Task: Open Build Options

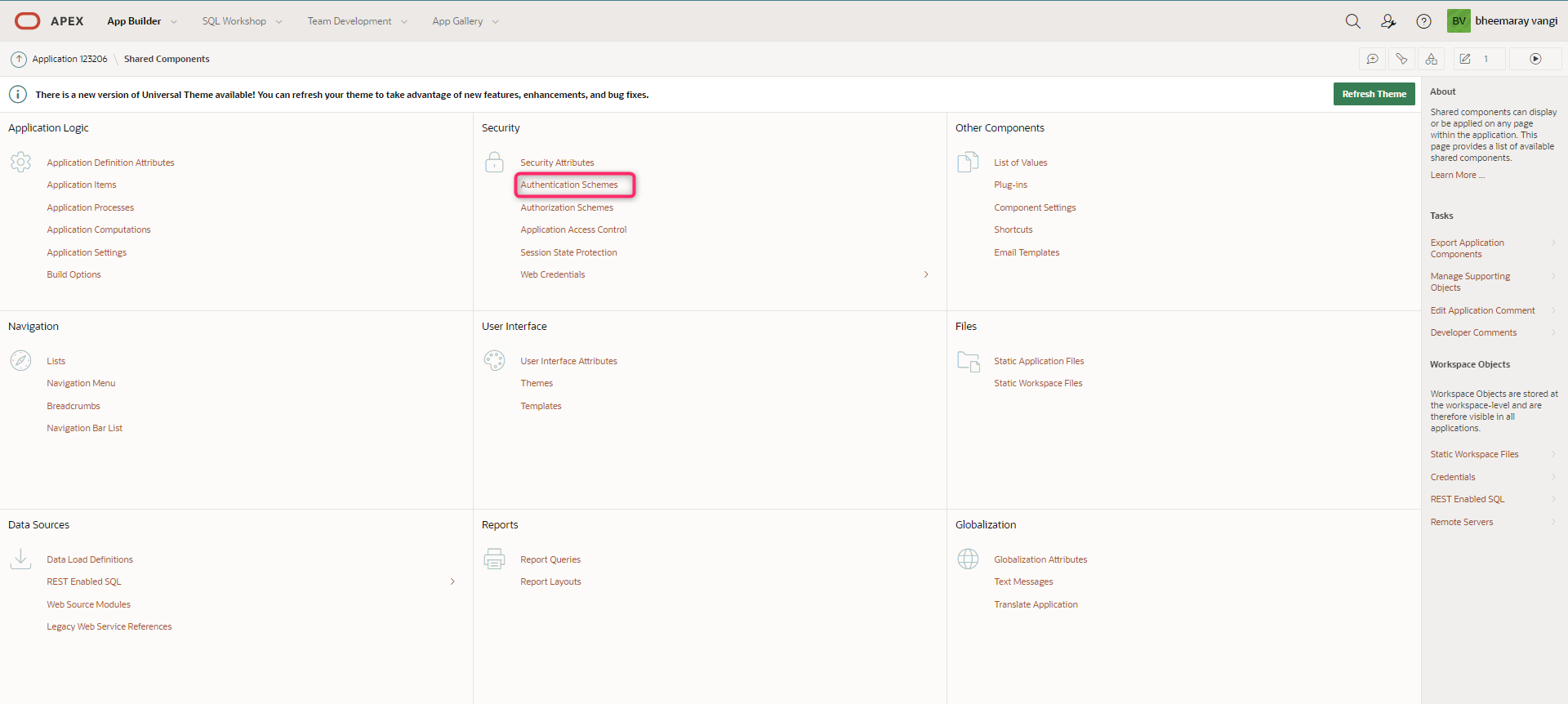Action: [73, 274]
